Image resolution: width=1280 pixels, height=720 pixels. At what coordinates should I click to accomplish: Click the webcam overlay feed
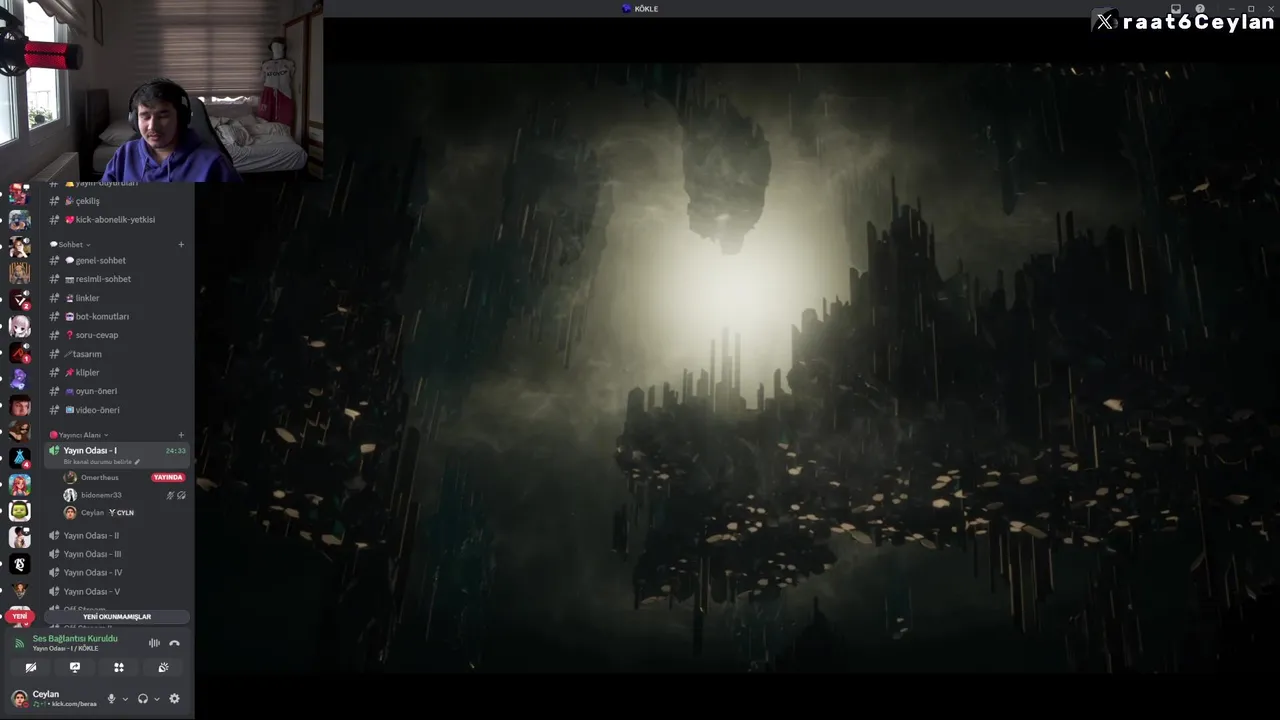click(161, 91)
